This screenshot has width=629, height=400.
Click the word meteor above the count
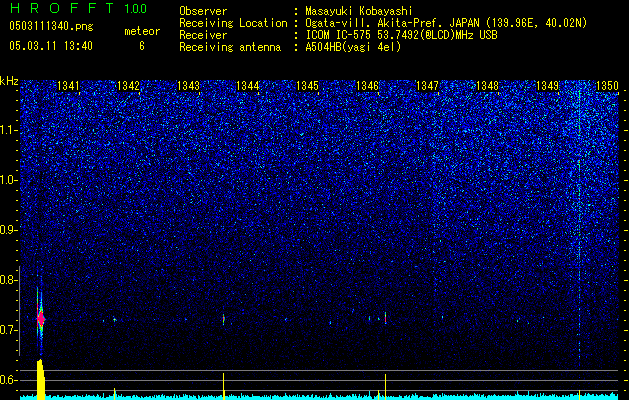coord(142,31)
